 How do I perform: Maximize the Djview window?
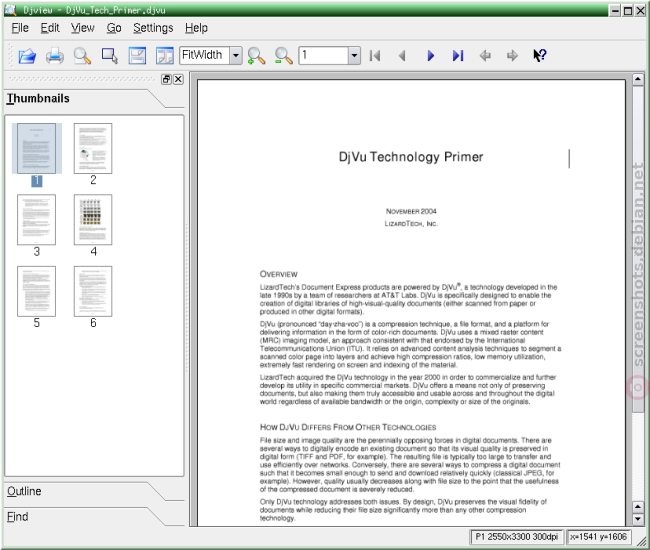(x=628, y=10)
